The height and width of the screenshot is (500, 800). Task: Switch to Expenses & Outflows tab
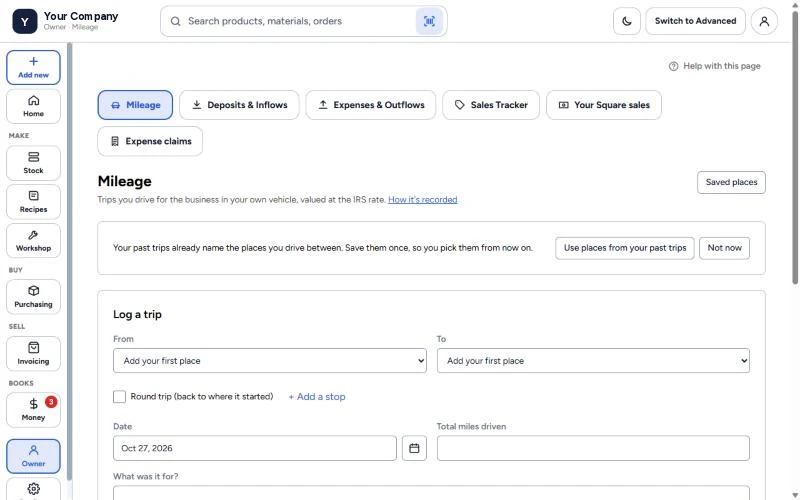[x=370, y=105]
